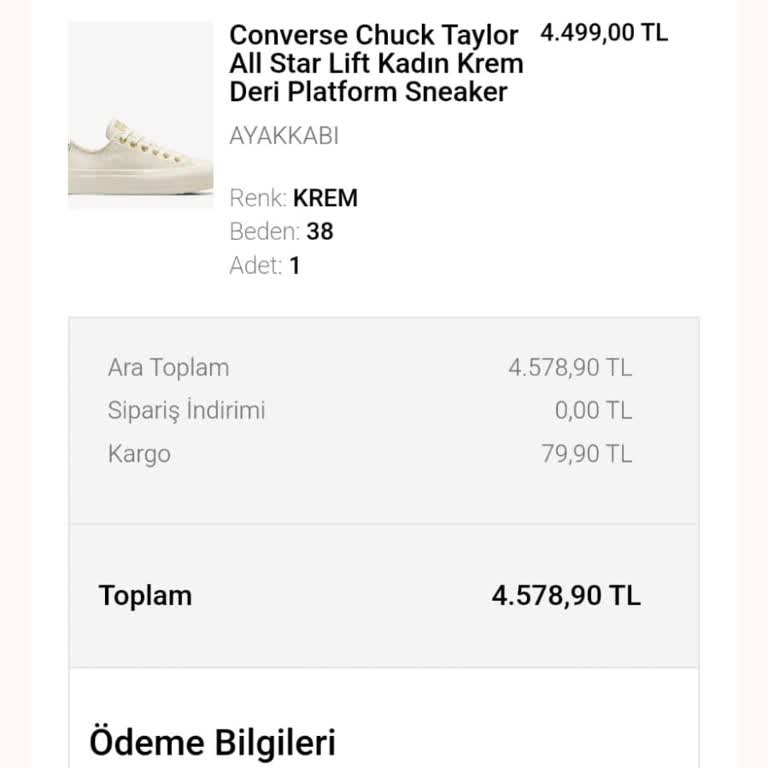Click the 0,00 TL discount amount
The image size is (768, 768).
point(593,410)
